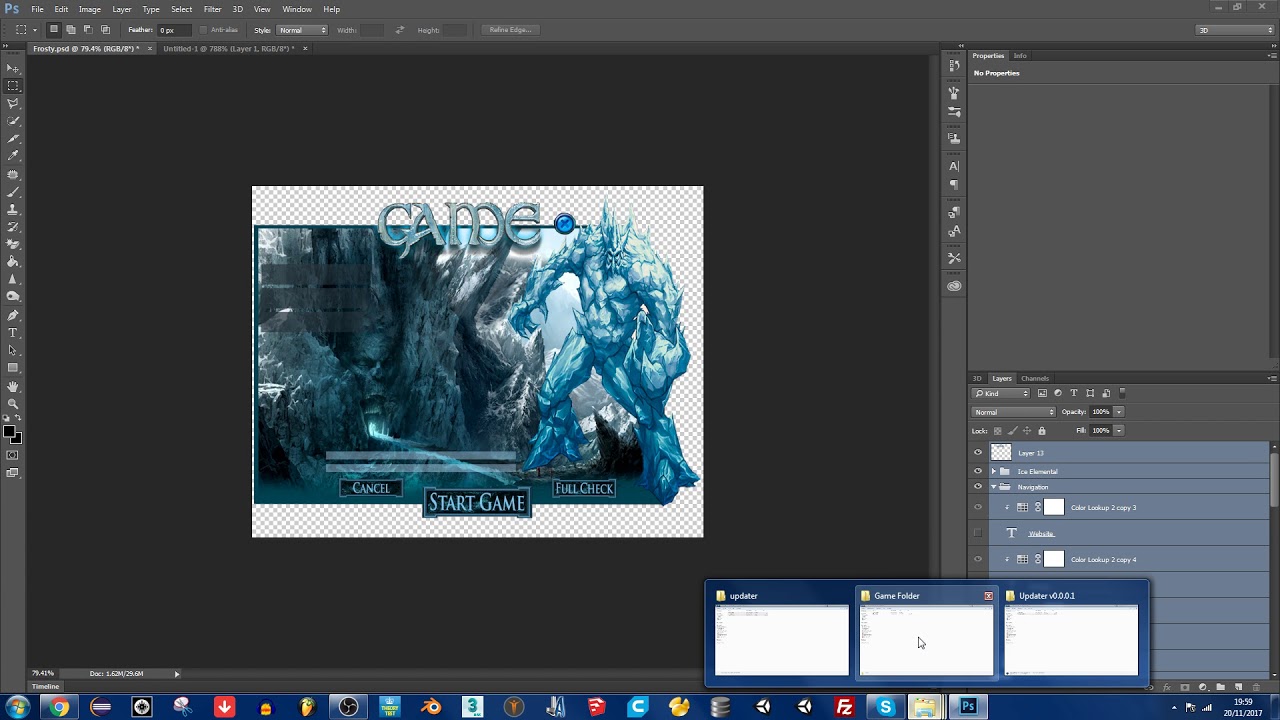Open the File menu

37,9
